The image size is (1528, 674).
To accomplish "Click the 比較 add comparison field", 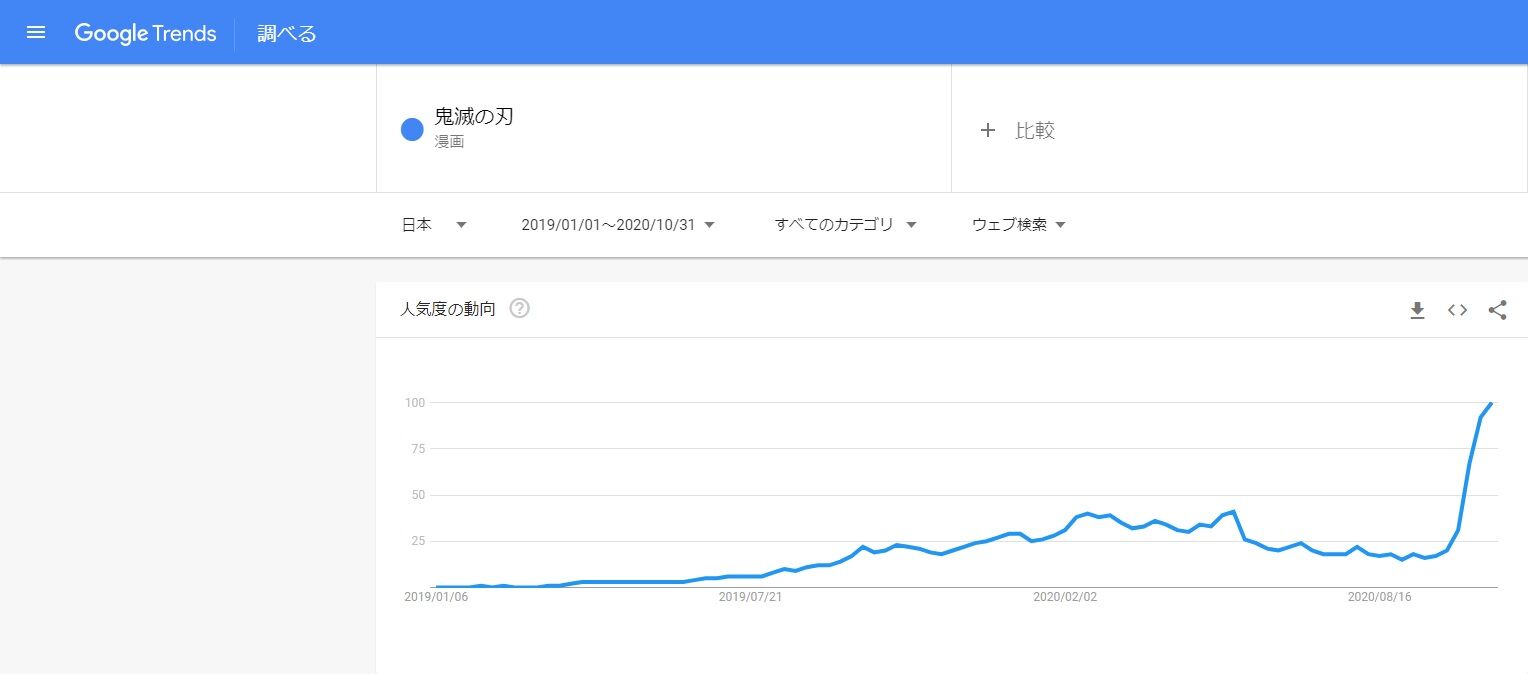I will pyautogui.click(x=1035, y=130).
